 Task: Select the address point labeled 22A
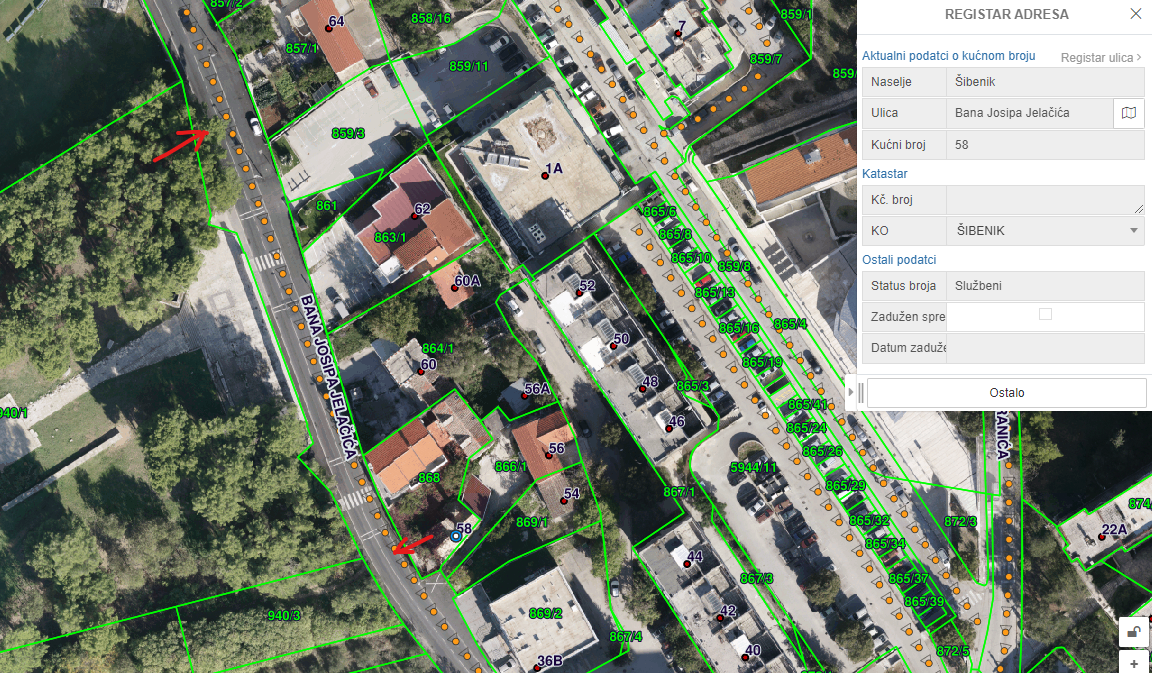tap(1101, 537)
